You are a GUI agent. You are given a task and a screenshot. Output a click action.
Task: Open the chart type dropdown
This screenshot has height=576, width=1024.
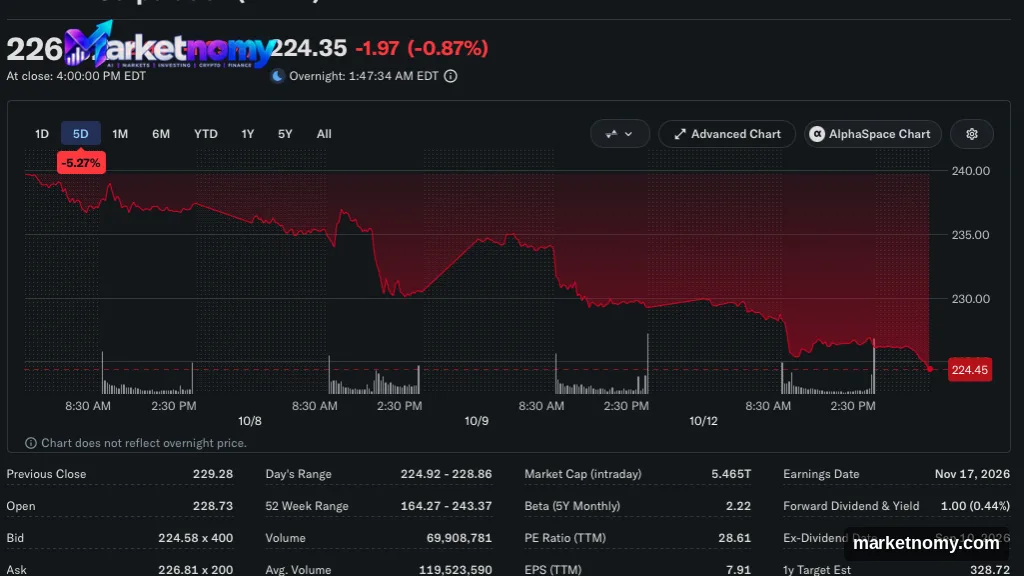tap(619, 134)
